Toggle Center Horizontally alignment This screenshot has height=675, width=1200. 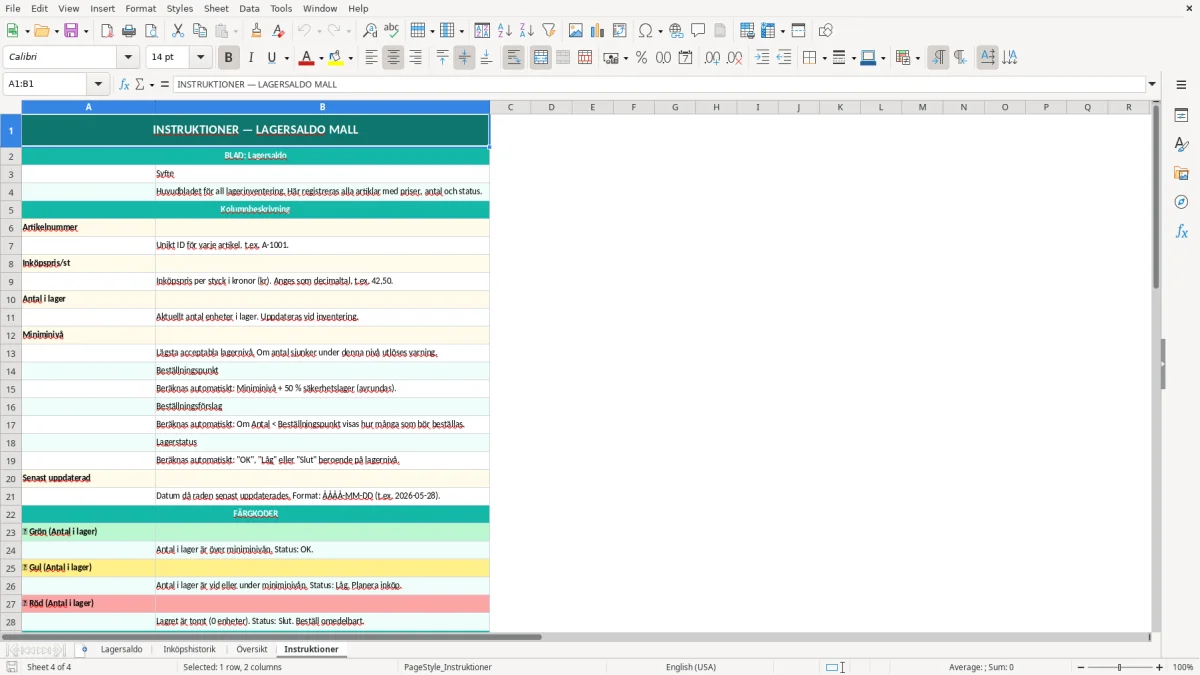(393, 58)
